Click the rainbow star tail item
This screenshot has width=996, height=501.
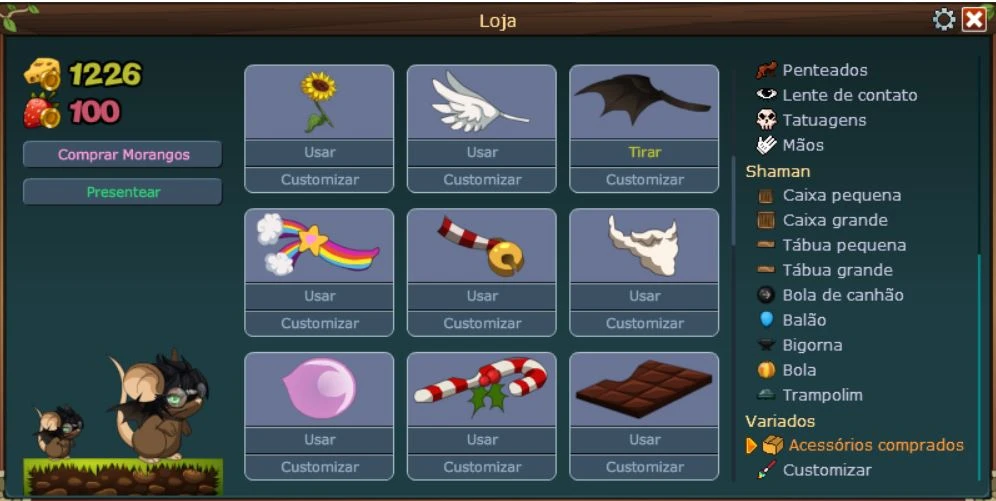(x=318, y=246)
